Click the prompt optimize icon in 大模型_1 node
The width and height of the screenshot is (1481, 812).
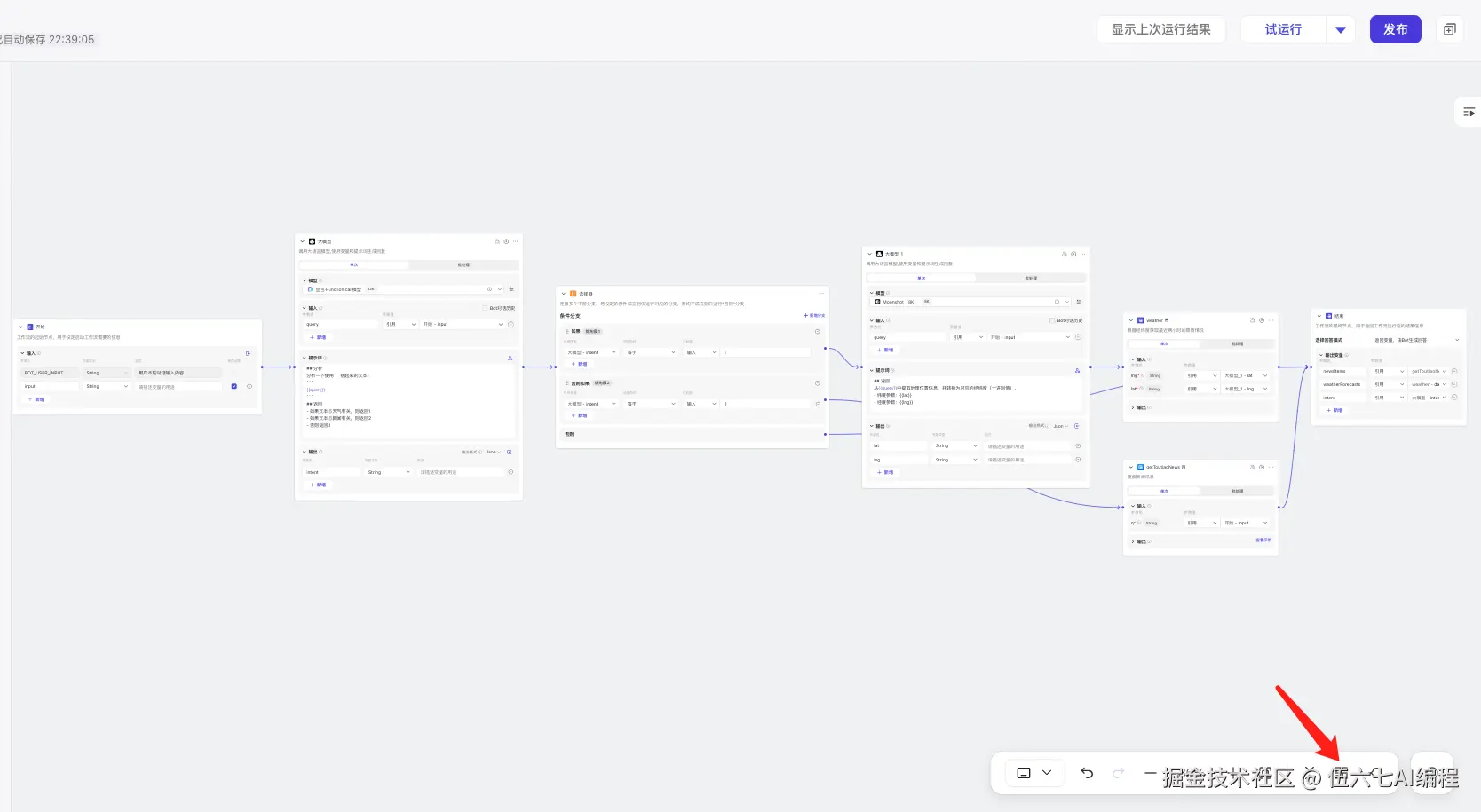pyautogui.click(x=1077, y=370)
